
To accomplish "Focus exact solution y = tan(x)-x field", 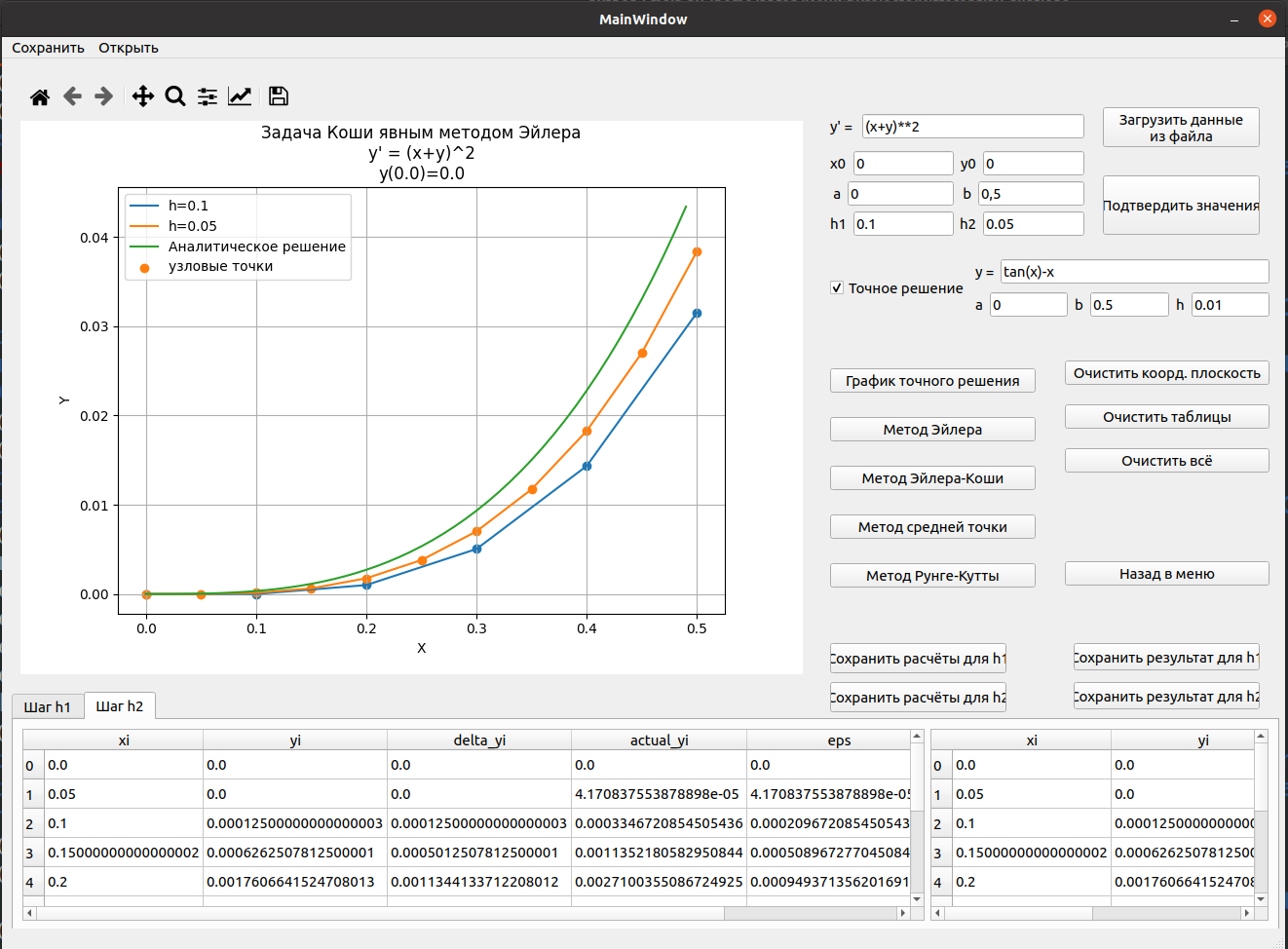I will pos(1135,272).
